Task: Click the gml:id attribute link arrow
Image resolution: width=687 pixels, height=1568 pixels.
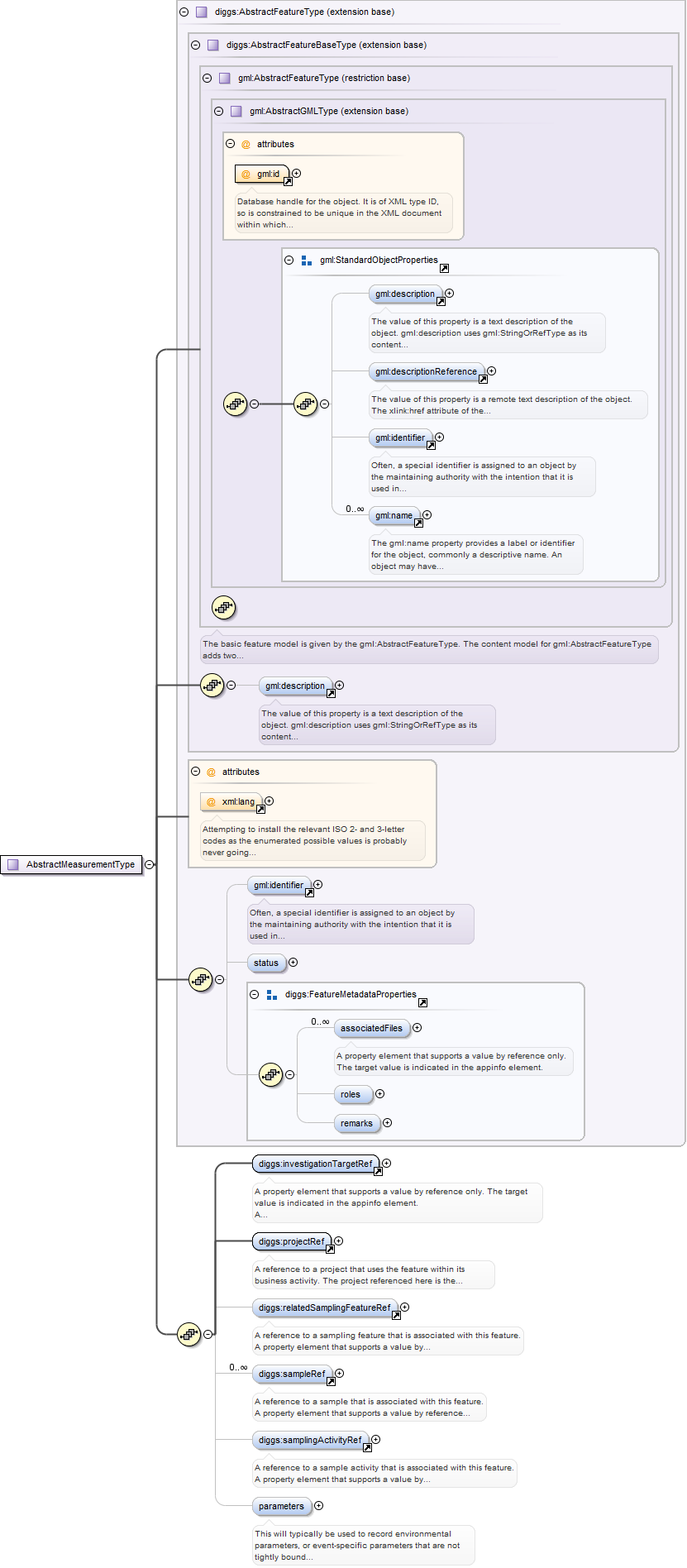Action: point(288,181)
